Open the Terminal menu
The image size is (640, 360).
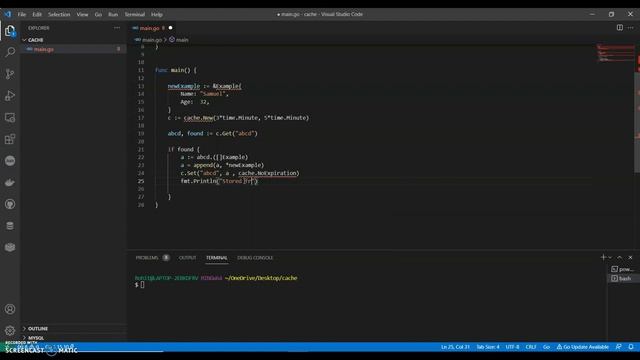click(x=134, y=14)
